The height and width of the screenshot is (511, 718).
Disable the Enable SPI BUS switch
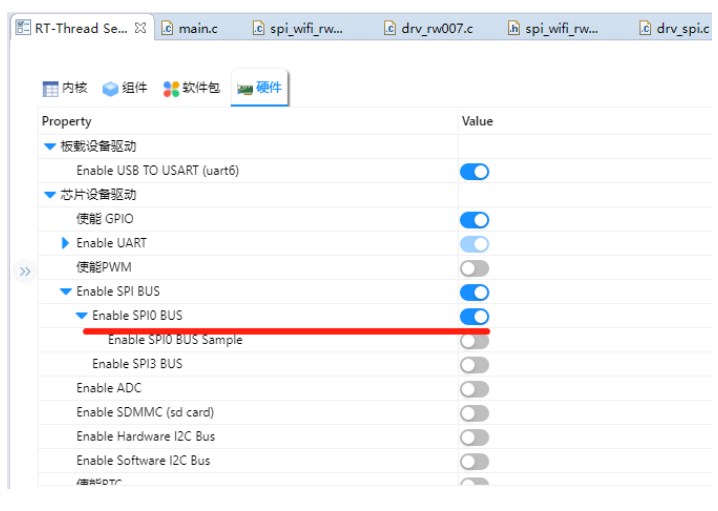point(474,293)
